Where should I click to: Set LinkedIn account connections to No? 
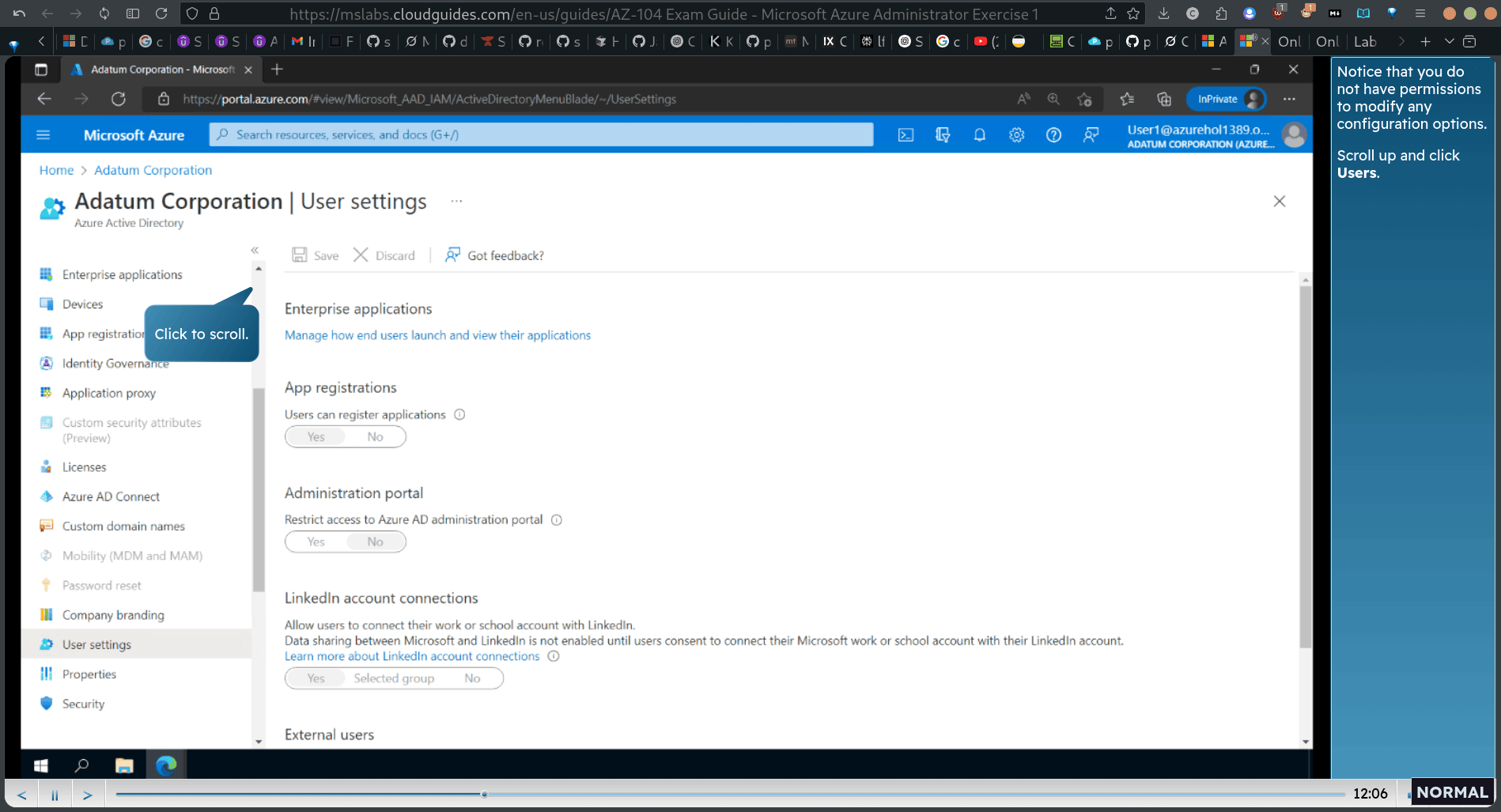472,678
